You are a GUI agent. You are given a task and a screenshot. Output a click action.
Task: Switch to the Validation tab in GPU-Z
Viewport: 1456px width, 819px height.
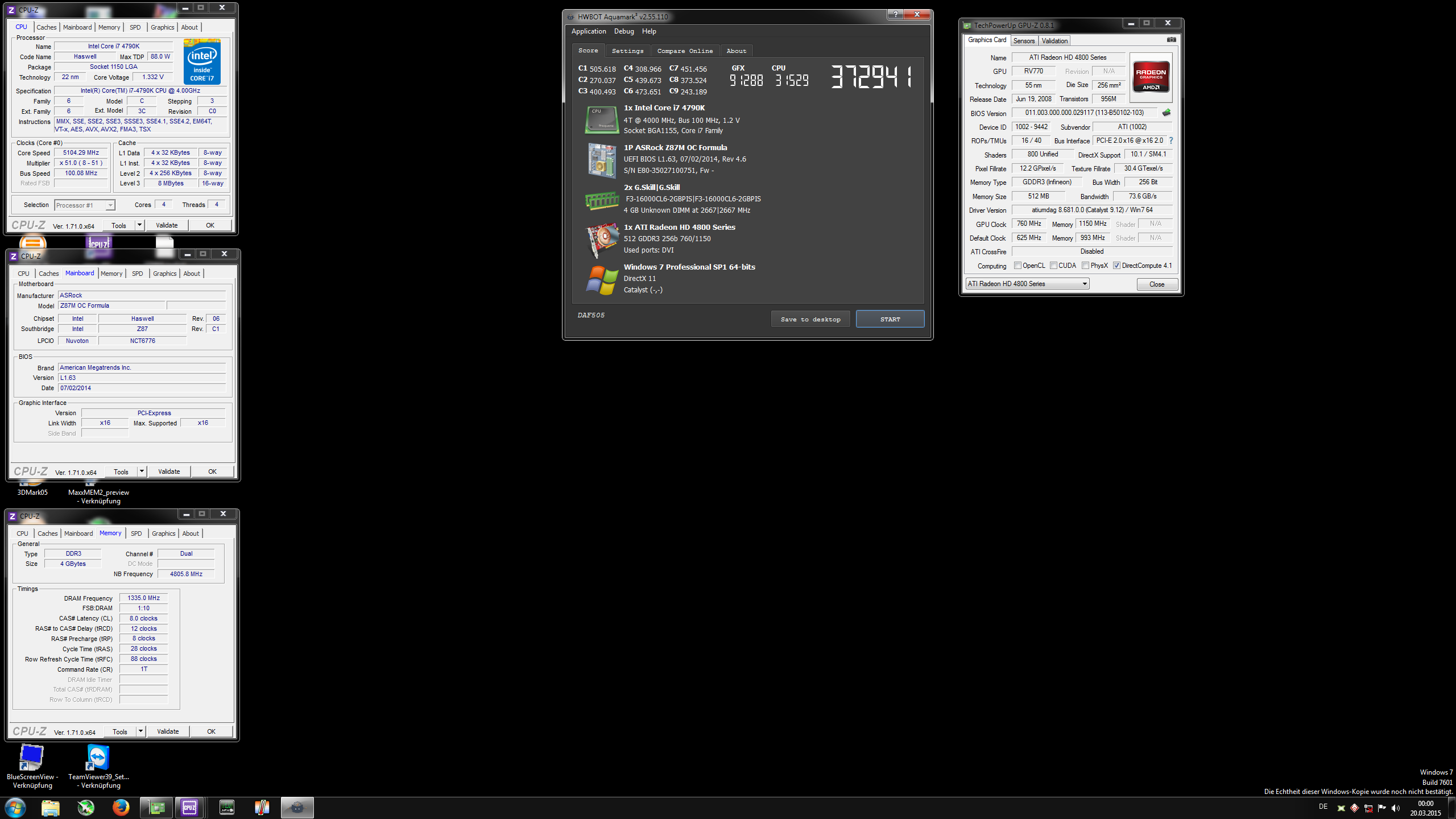pyautogui.click(x=1054, y=41)
